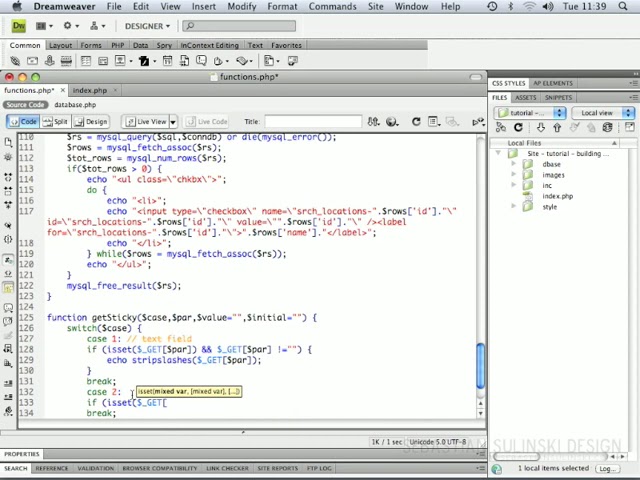Open the FTP LOG results tab

tap(319, 468)
